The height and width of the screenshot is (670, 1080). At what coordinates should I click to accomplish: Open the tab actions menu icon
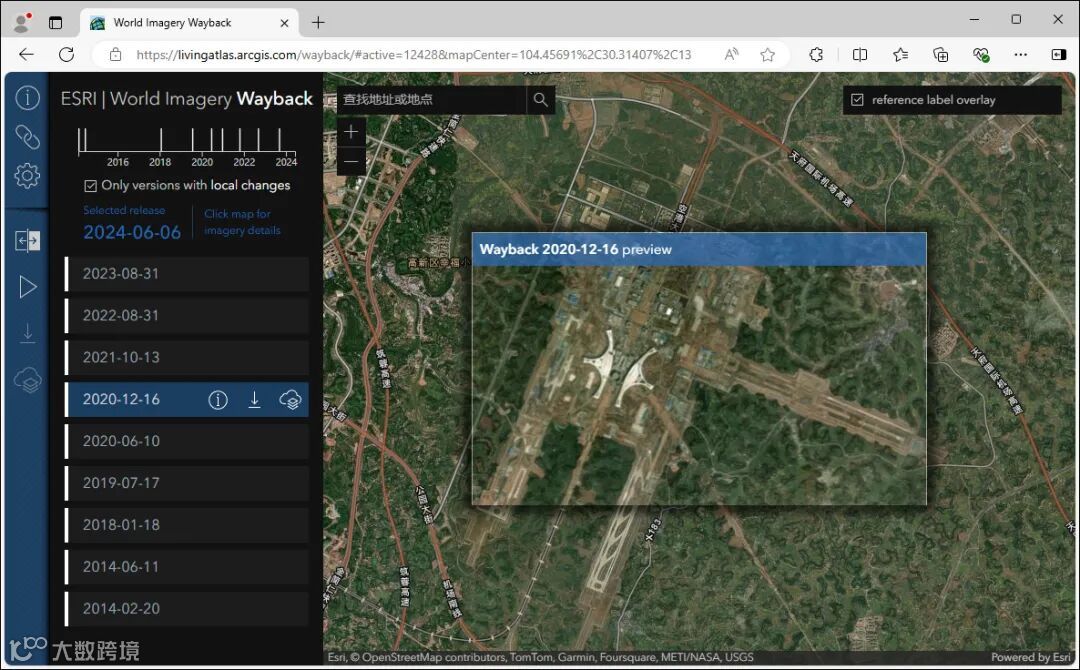click(56, 23)
